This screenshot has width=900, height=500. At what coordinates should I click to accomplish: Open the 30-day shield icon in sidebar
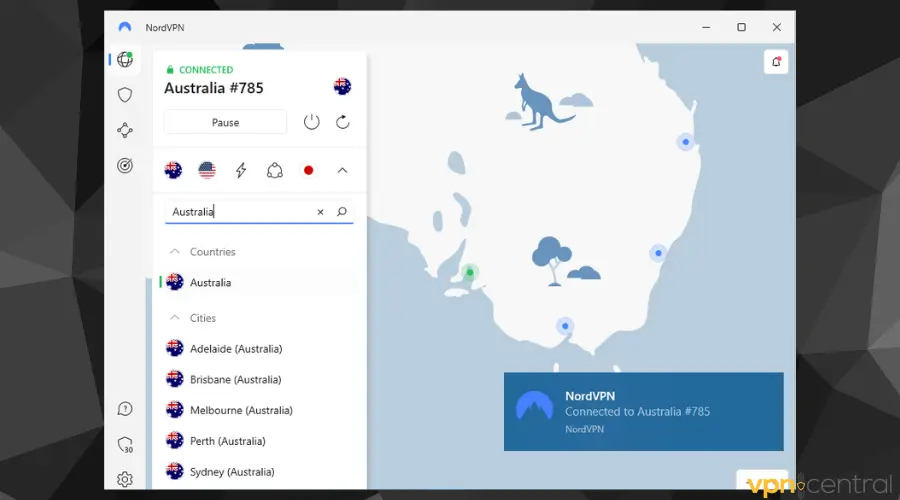(125, 445)
